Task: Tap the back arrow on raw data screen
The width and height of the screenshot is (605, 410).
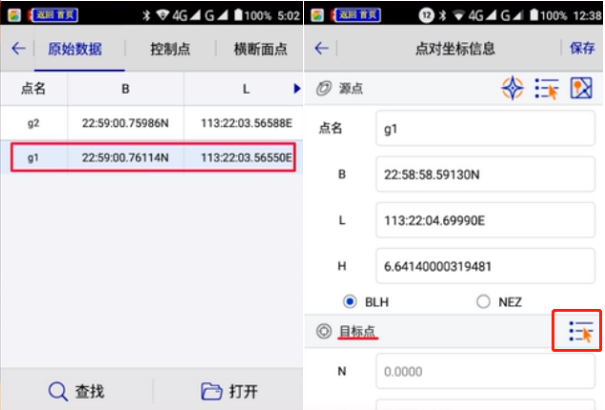Action: [x=18, y=49]
